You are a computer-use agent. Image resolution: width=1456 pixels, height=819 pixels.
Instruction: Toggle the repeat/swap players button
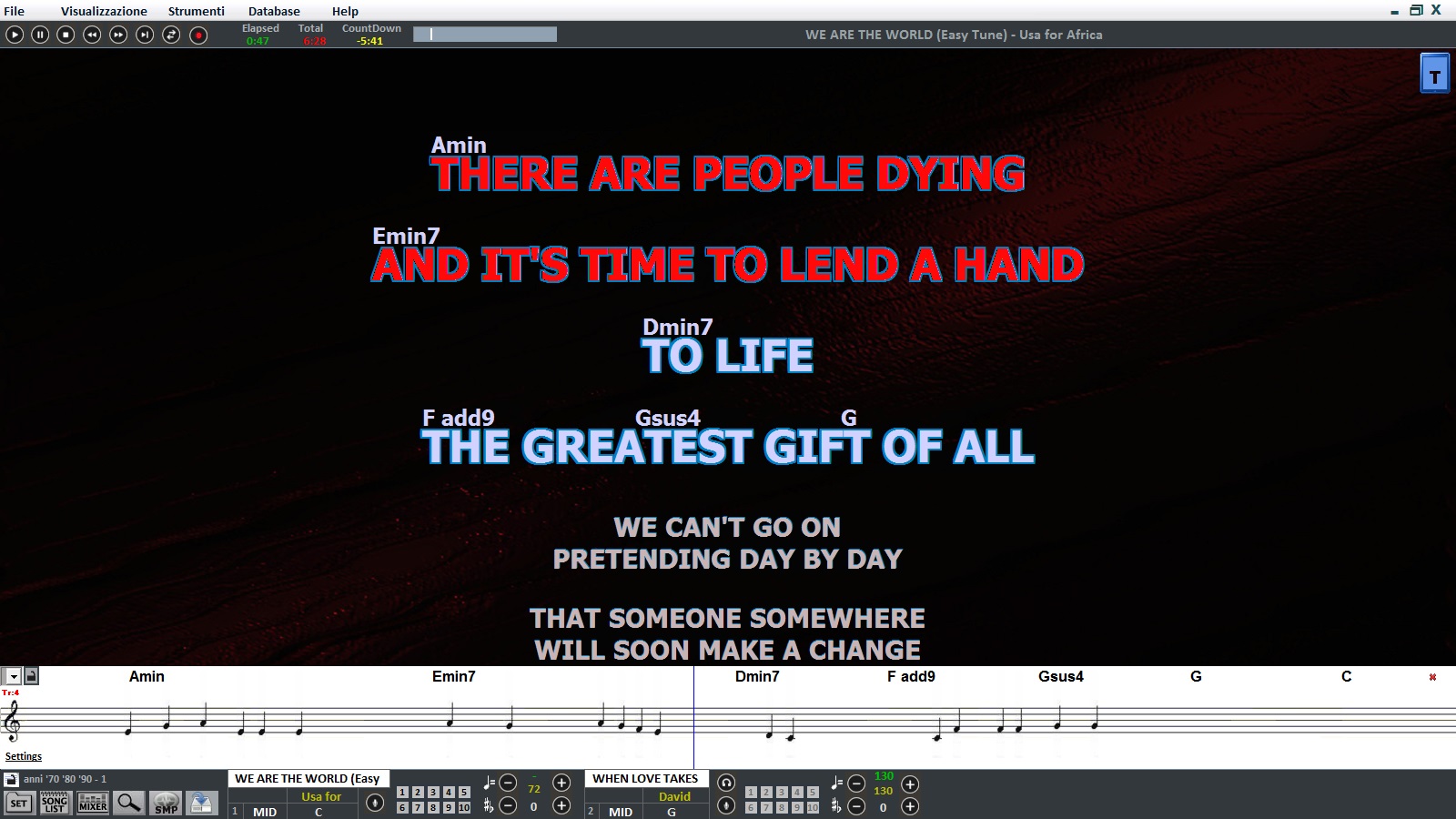click(x=171, y=35)
